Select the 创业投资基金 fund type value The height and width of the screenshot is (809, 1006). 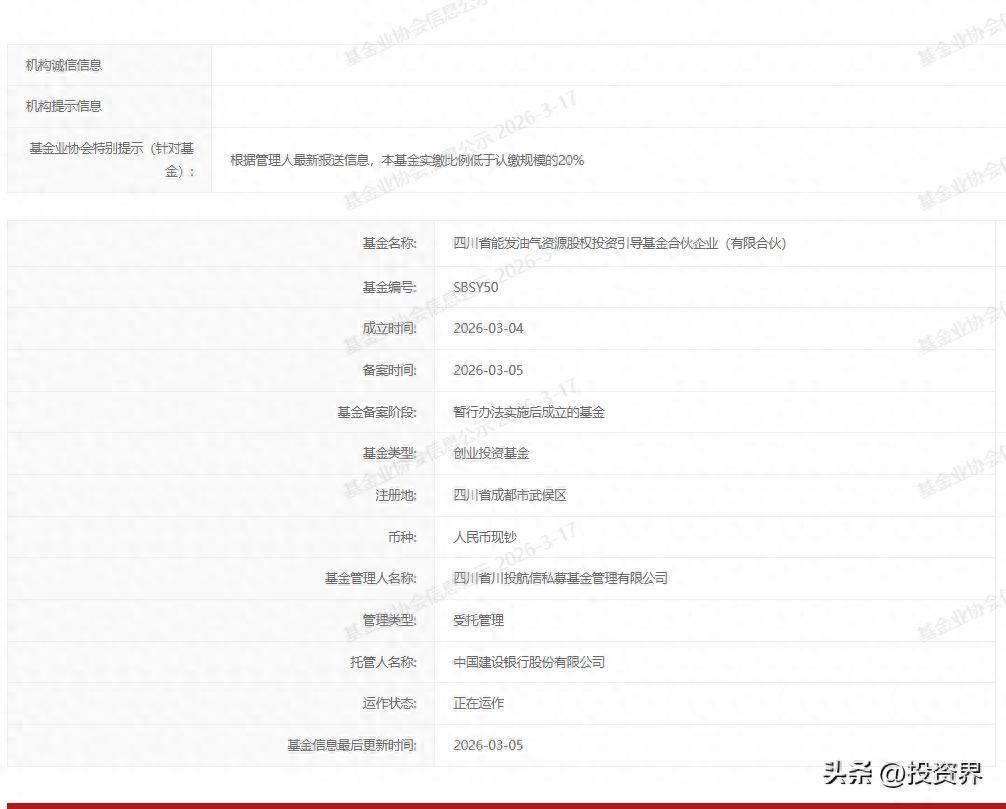click(491, 453)
